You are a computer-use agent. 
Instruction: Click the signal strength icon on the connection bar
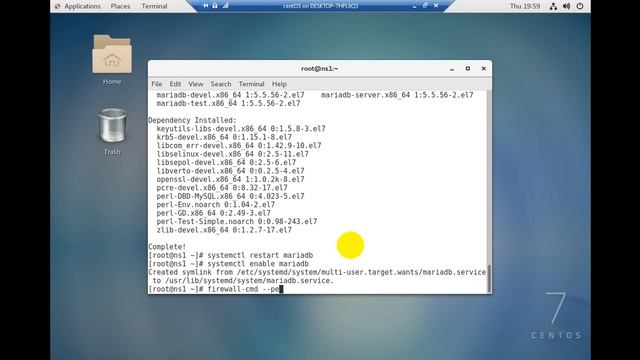pyautogui.click(x=225, y=6)
